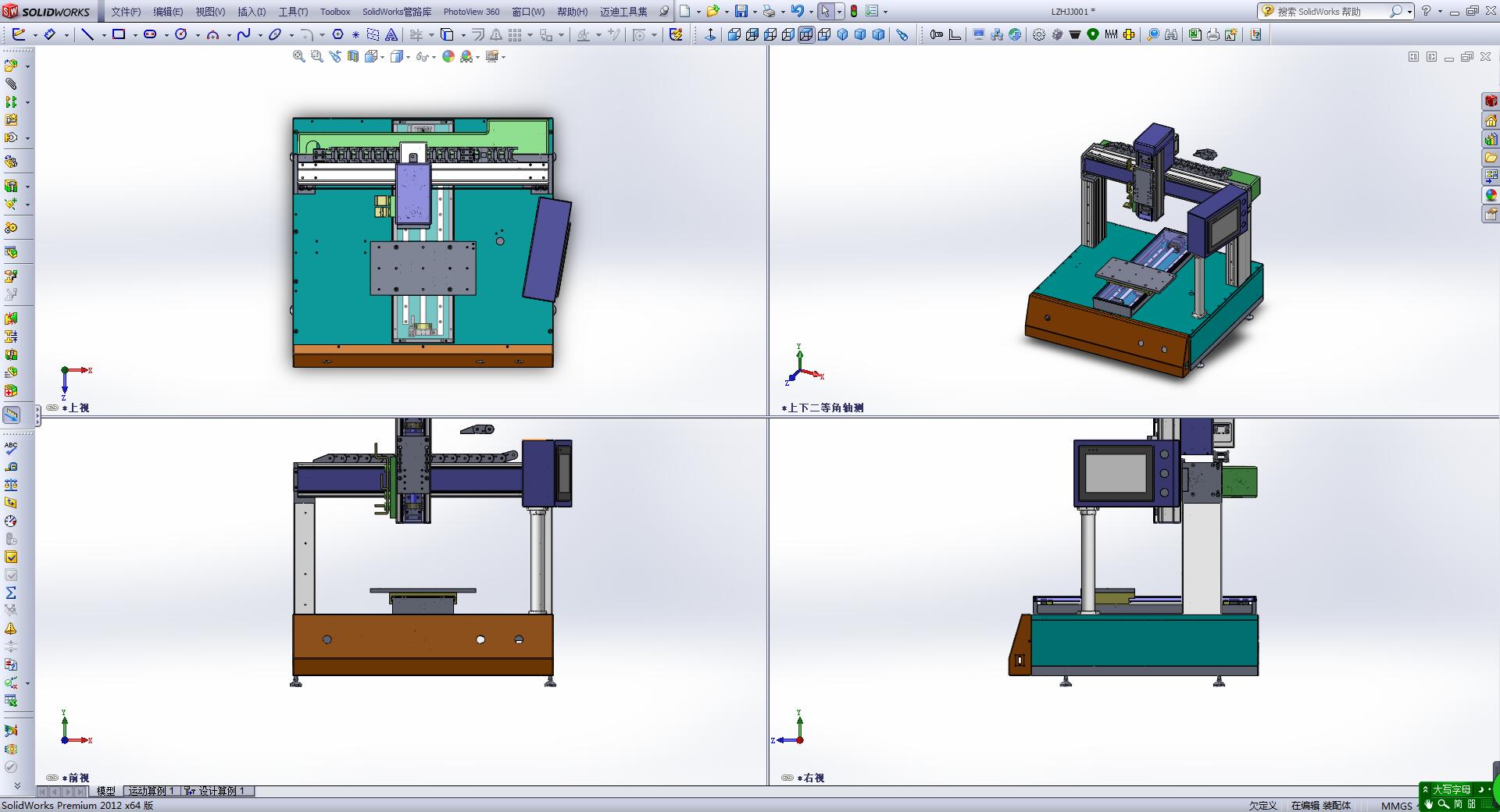The image size is (1500, 812).
Task: Select the Spline sketch tool
Action: 244,34
